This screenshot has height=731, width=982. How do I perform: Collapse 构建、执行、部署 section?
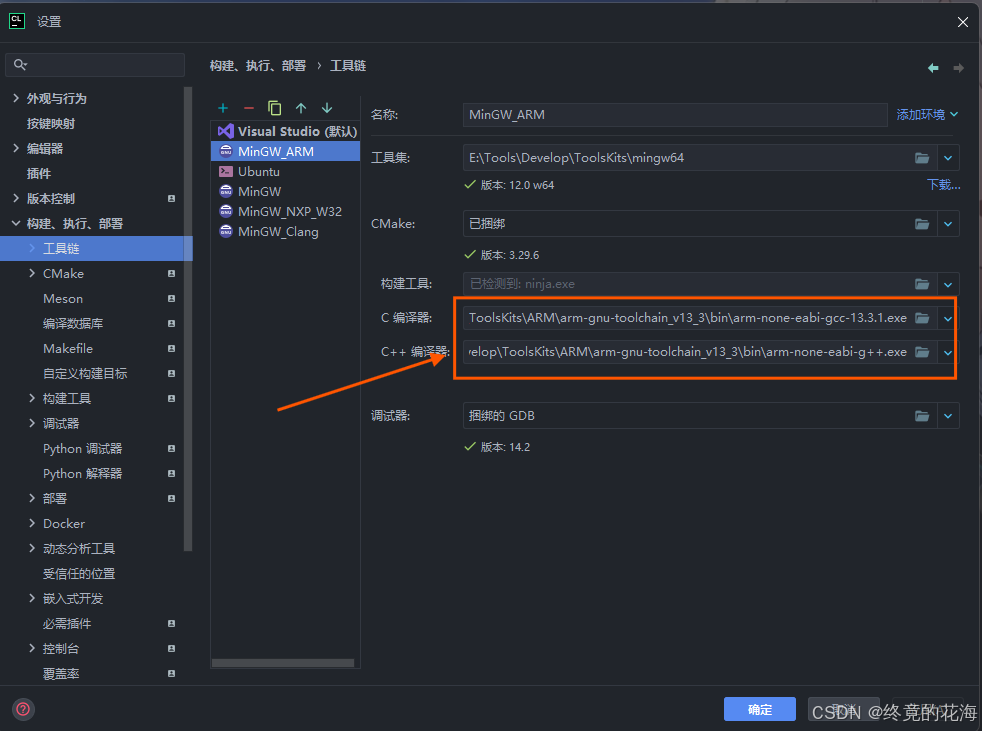[x=16, y=224]
